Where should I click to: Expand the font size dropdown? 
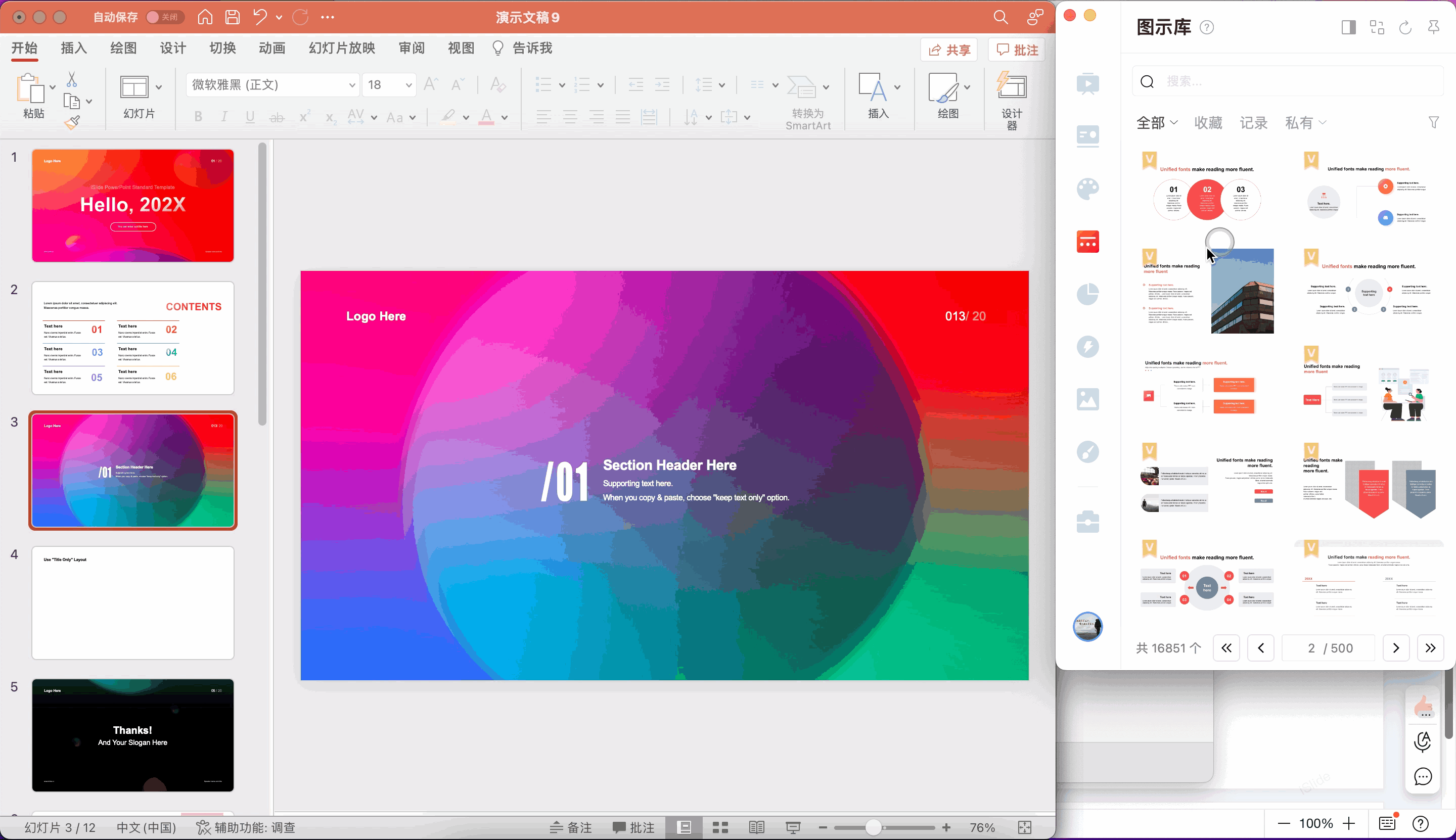pos(408,85)
